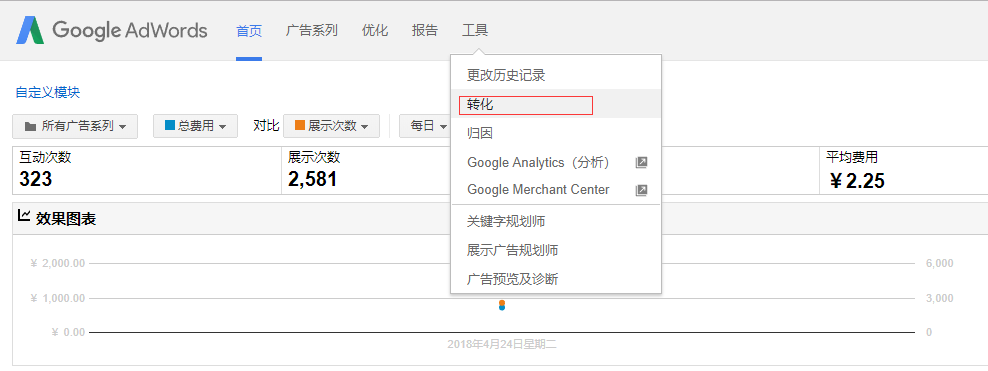Click the orange data point on chart
This screenshot has height=371, width=988.
502,303
